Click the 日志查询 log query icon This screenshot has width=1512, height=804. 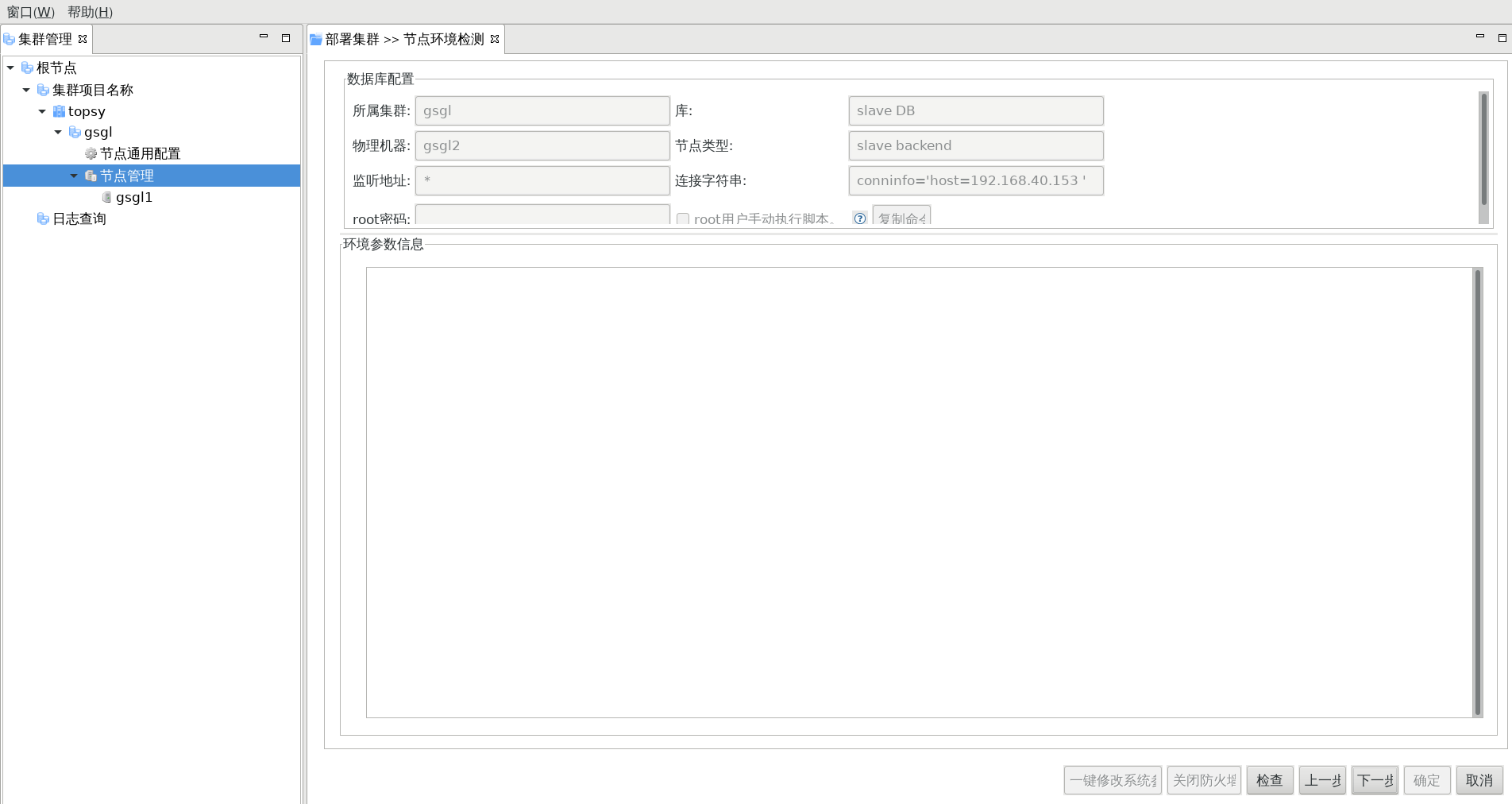point(43,218)
